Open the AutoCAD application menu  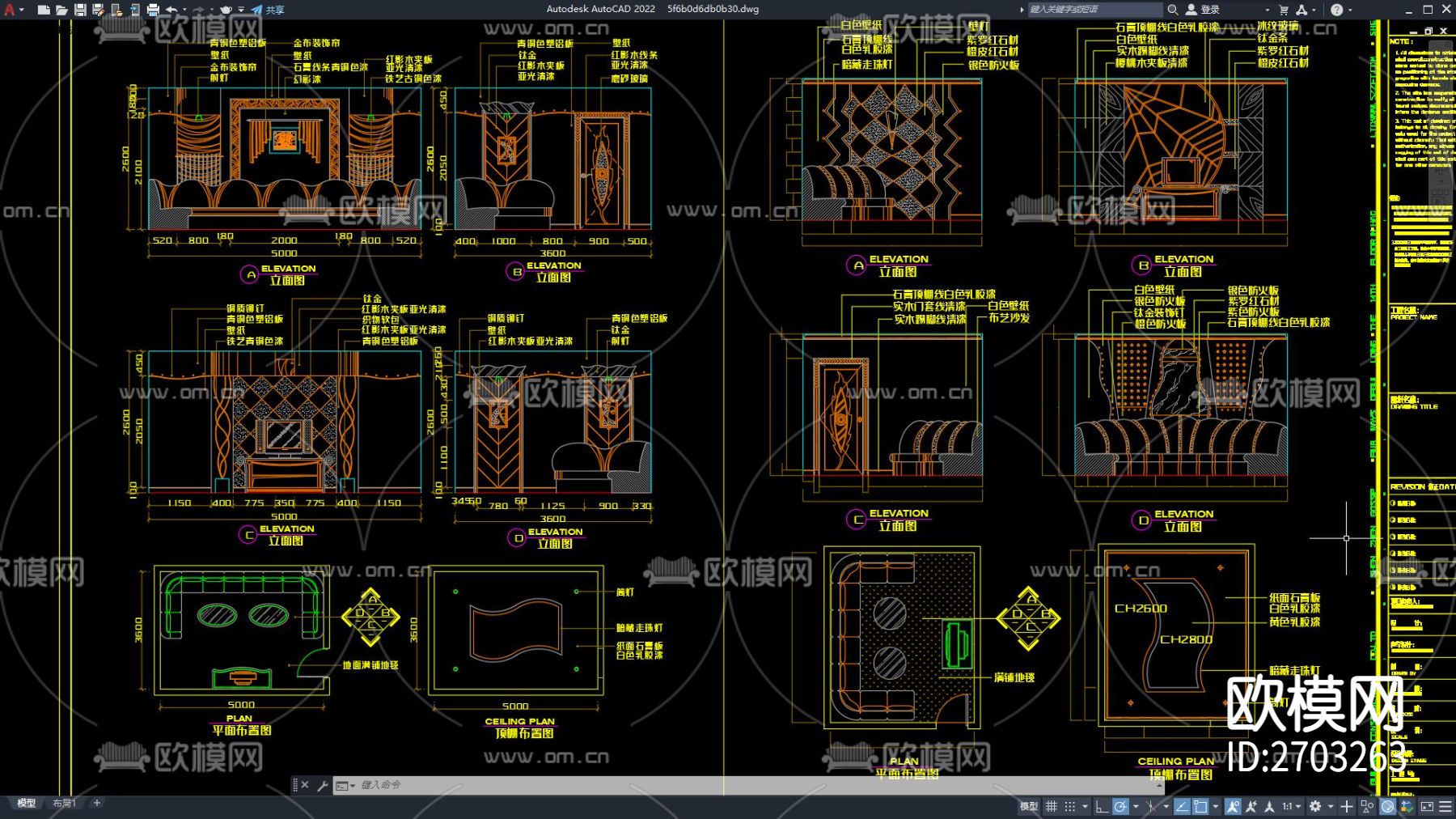[x=10, y=10]
